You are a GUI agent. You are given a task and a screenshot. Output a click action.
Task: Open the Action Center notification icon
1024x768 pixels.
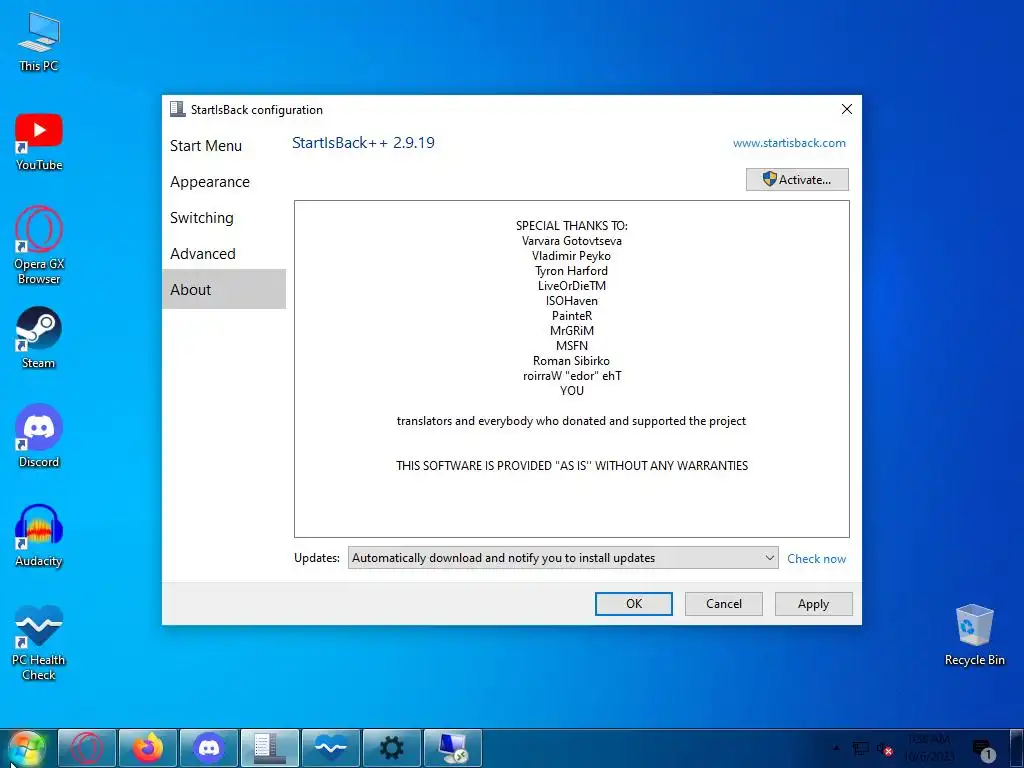click(x=983, y=749)
